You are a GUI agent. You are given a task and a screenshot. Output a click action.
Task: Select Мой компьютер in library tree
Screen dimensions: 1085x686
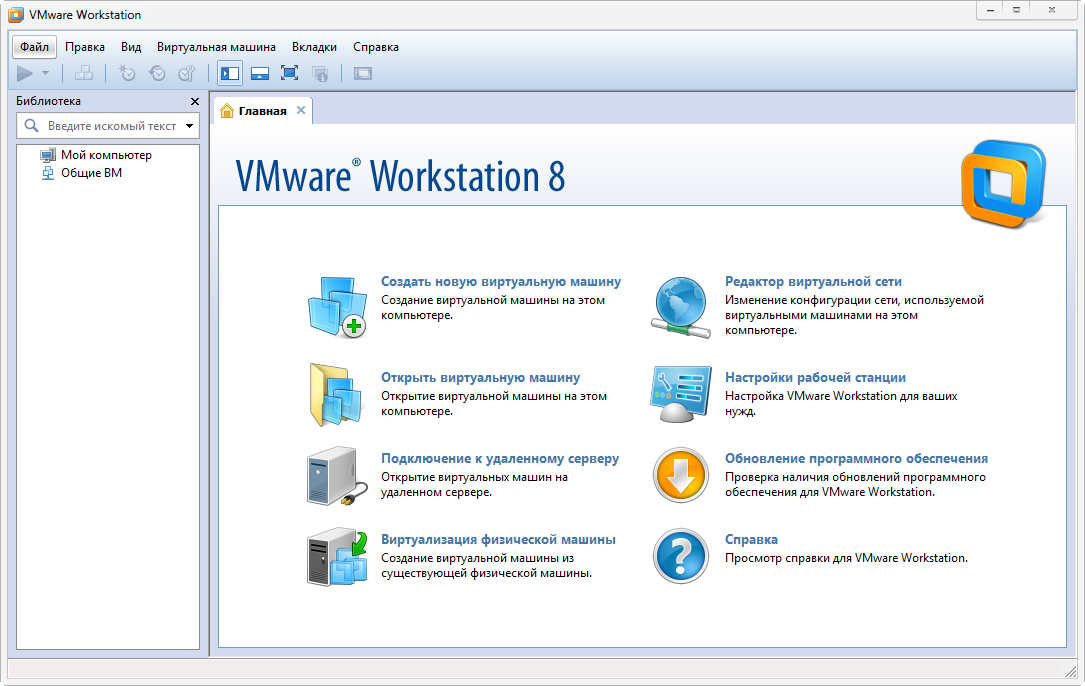click(105, 155)
